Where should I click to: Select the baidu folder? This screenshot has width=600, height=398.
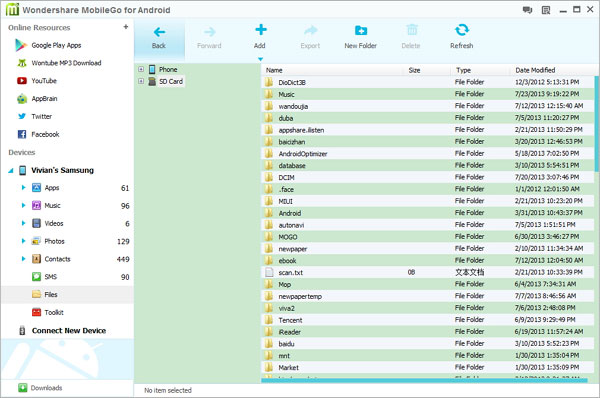(x=427, y=344)
